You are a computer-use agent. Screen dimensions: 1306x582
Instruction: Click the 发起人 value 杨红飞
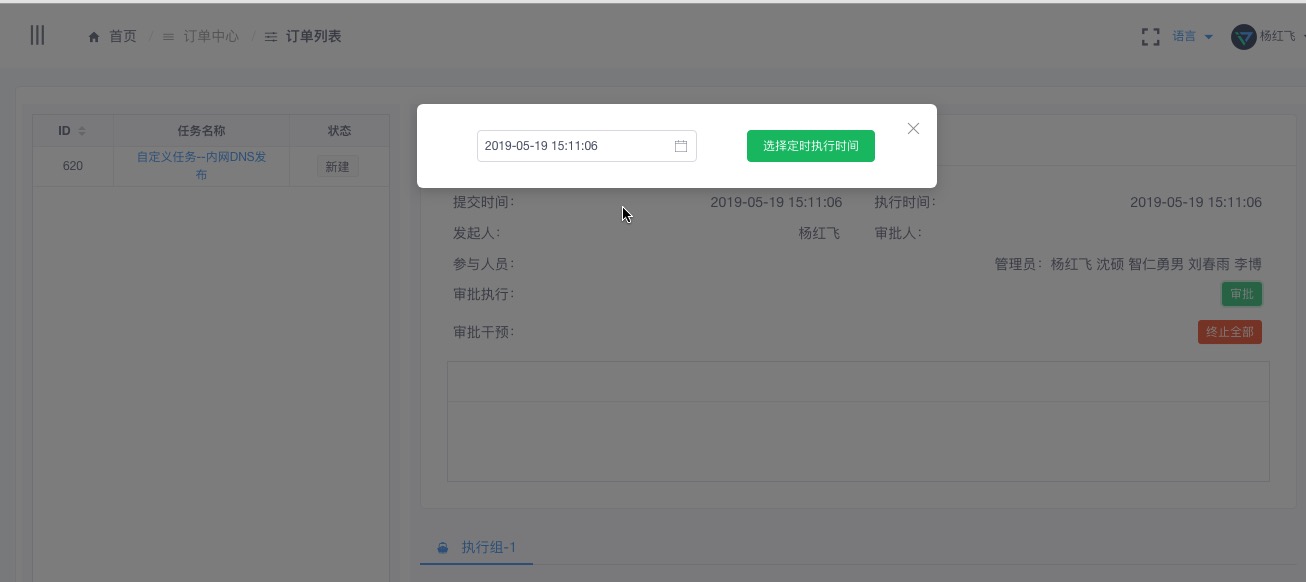click(819, 233)
